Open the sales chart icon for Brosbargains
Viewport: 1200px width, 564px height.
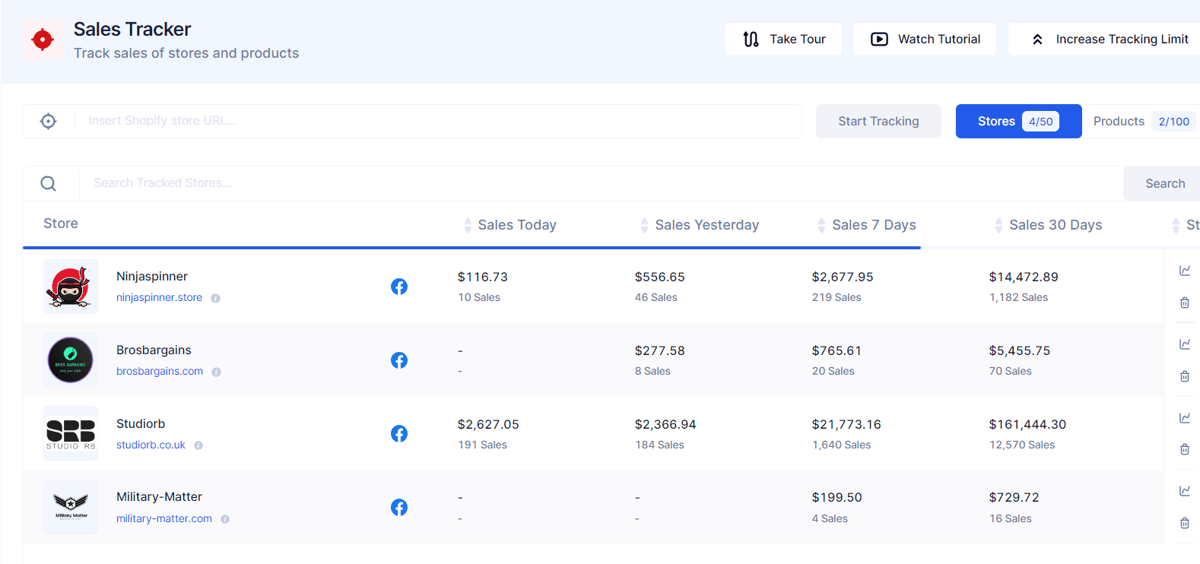tap(1185, 344)
